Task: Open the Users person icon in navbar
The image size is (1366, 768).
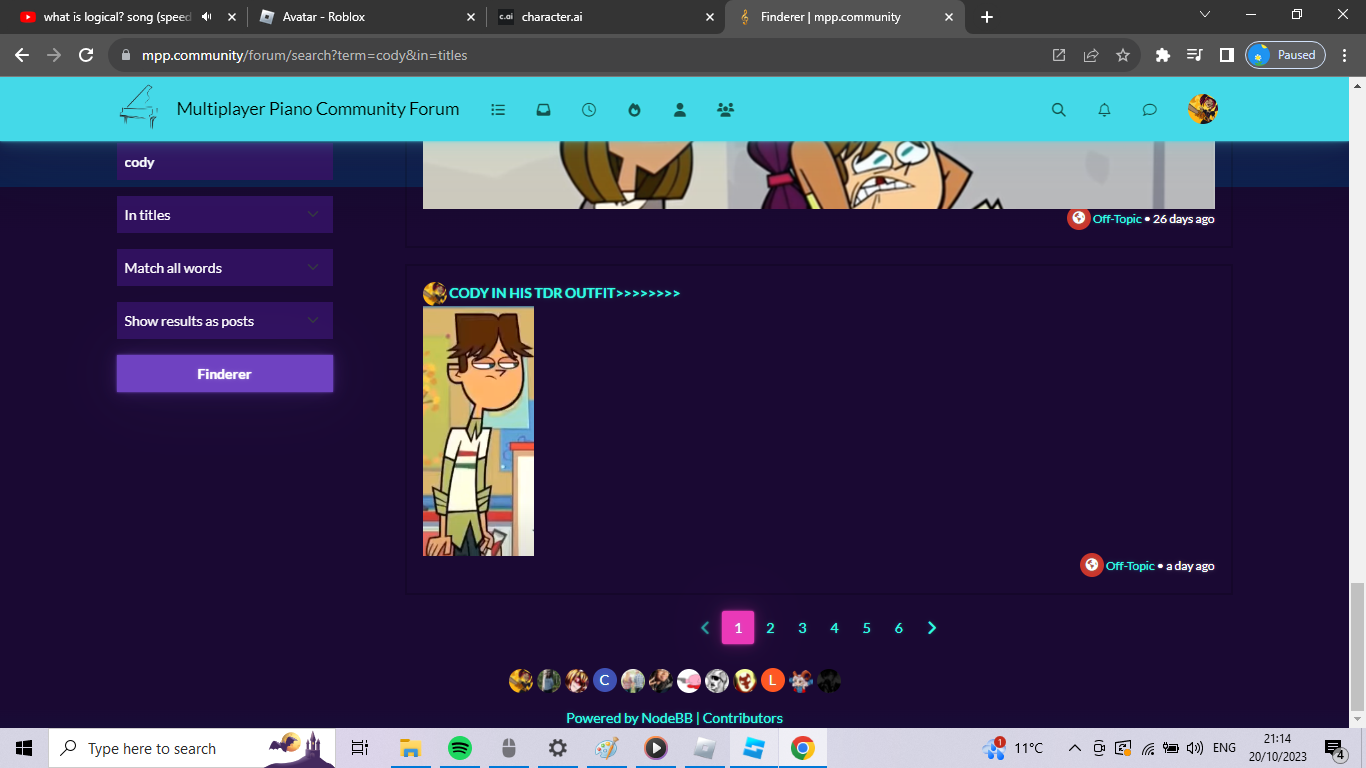Action: (680, 110)
